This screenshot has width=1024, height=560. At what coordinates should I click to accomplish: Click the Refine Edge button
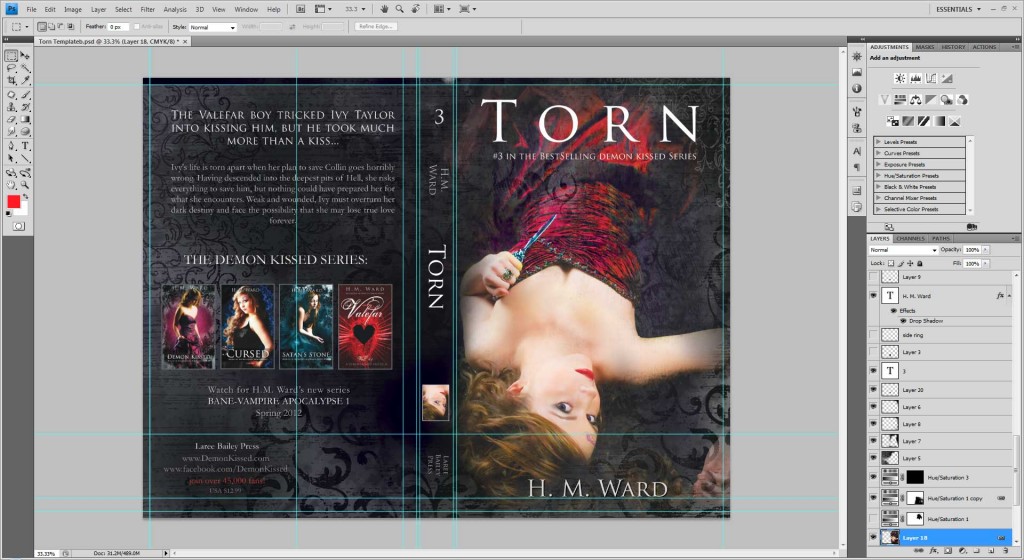pos(376,27)
